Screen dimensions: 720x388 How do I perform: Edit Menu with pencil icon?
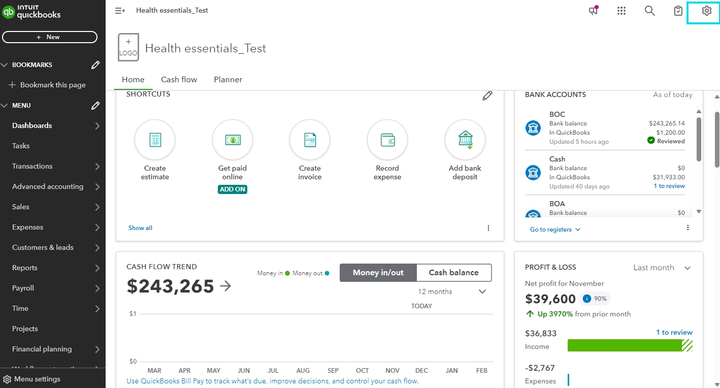tap(95, 106)
